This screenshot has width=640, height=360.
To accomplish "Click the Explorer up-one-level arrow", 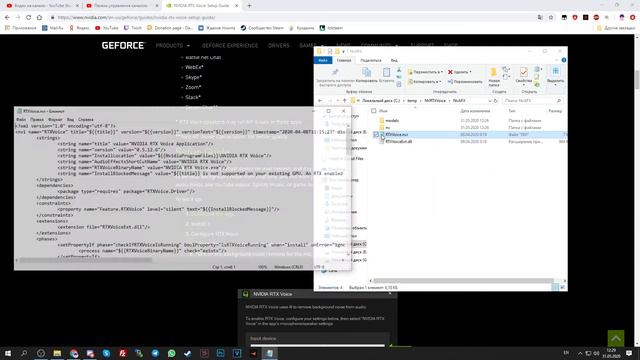I will coord(344,100).
